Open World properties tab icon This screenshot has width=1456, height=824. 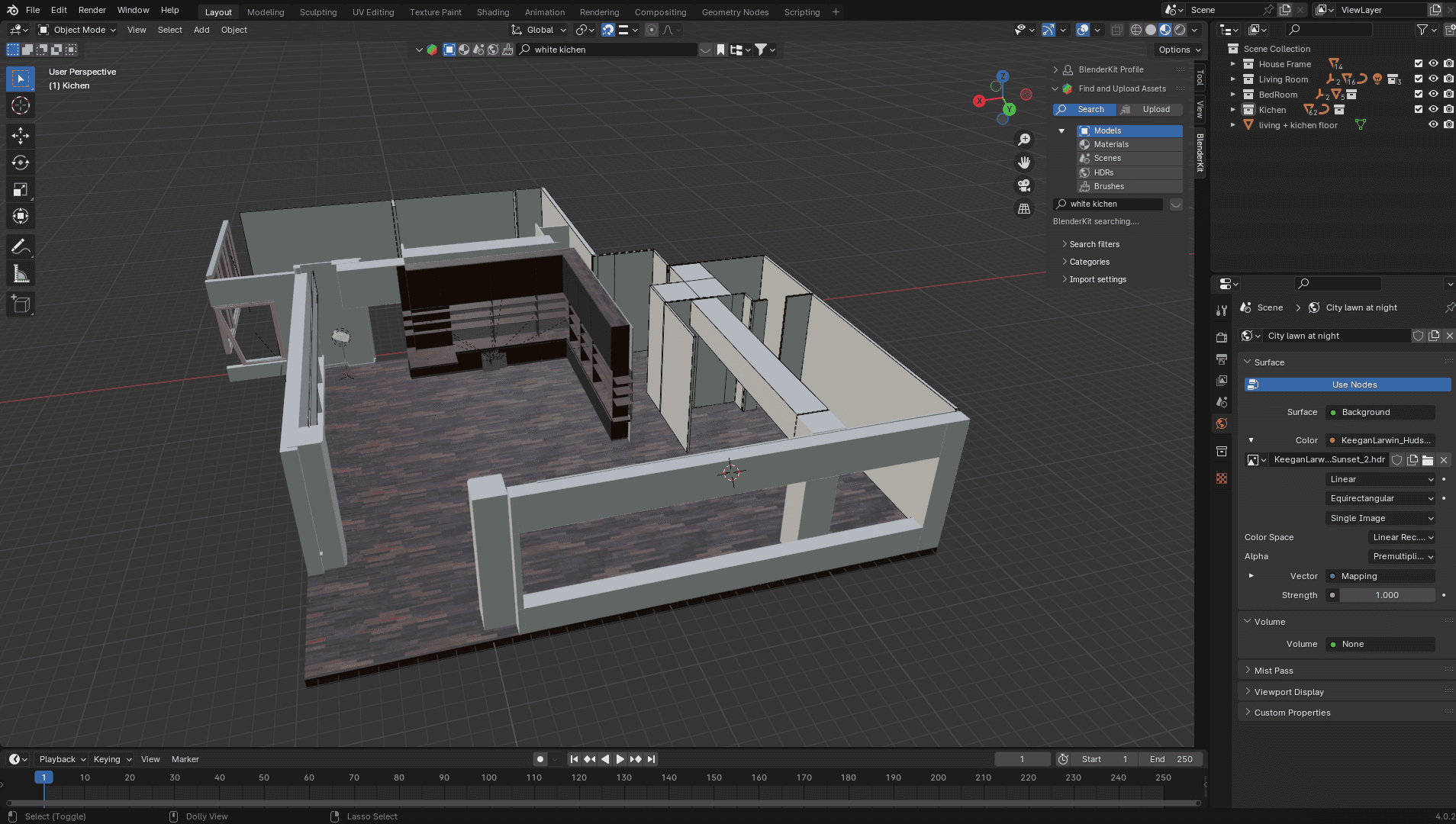[1222, 423]
